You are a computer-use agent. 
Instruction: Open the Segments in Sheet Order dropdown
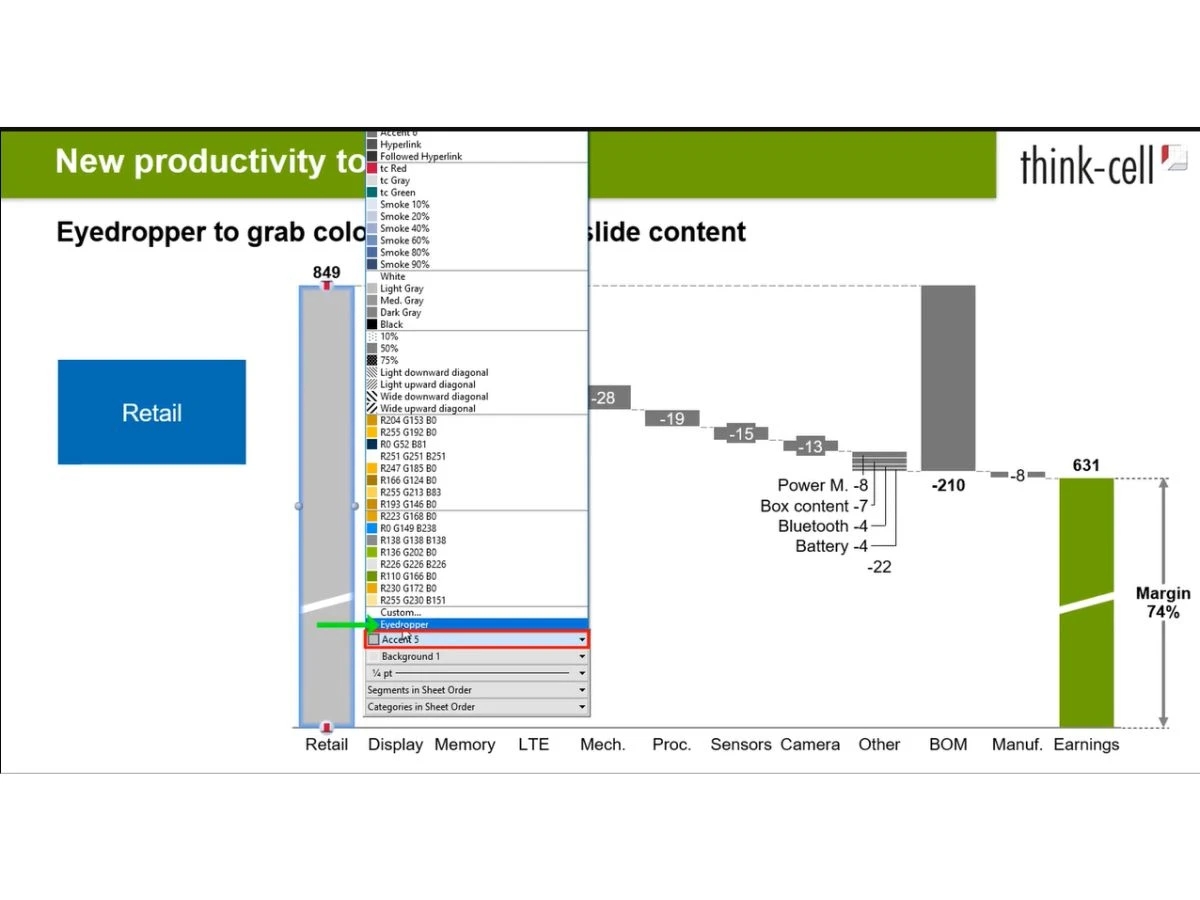tap(580, 689)
